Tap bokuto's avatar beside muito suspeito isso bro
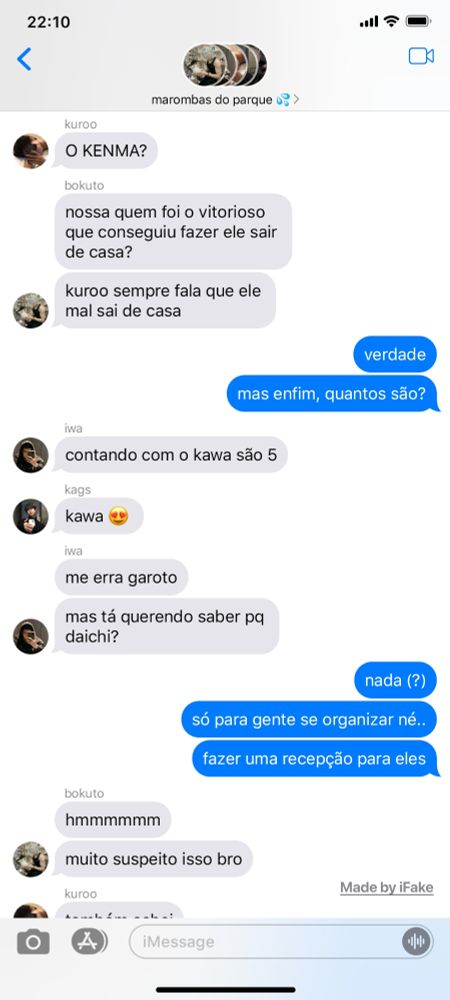 click(x=31, y=859)
